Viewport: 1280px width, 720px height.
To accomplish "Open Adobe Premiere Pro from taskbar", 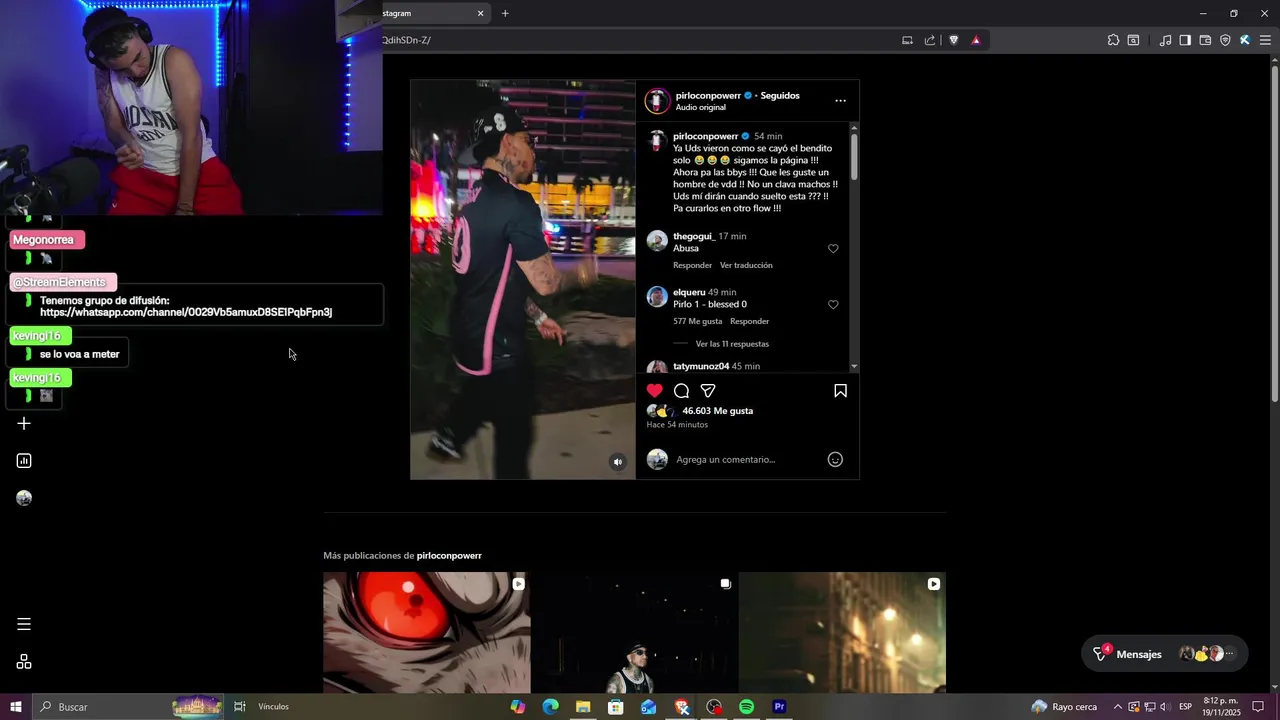I will pyautogui.click(x=779, y=707).
